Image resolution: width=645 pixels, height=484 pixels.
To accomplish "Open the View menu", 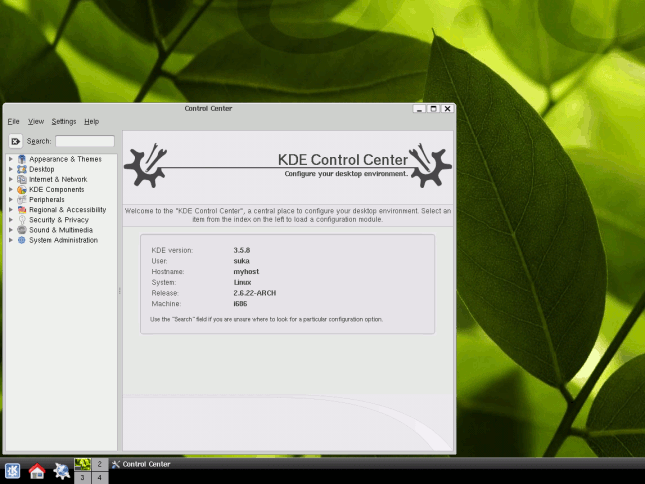I will 36,122.
